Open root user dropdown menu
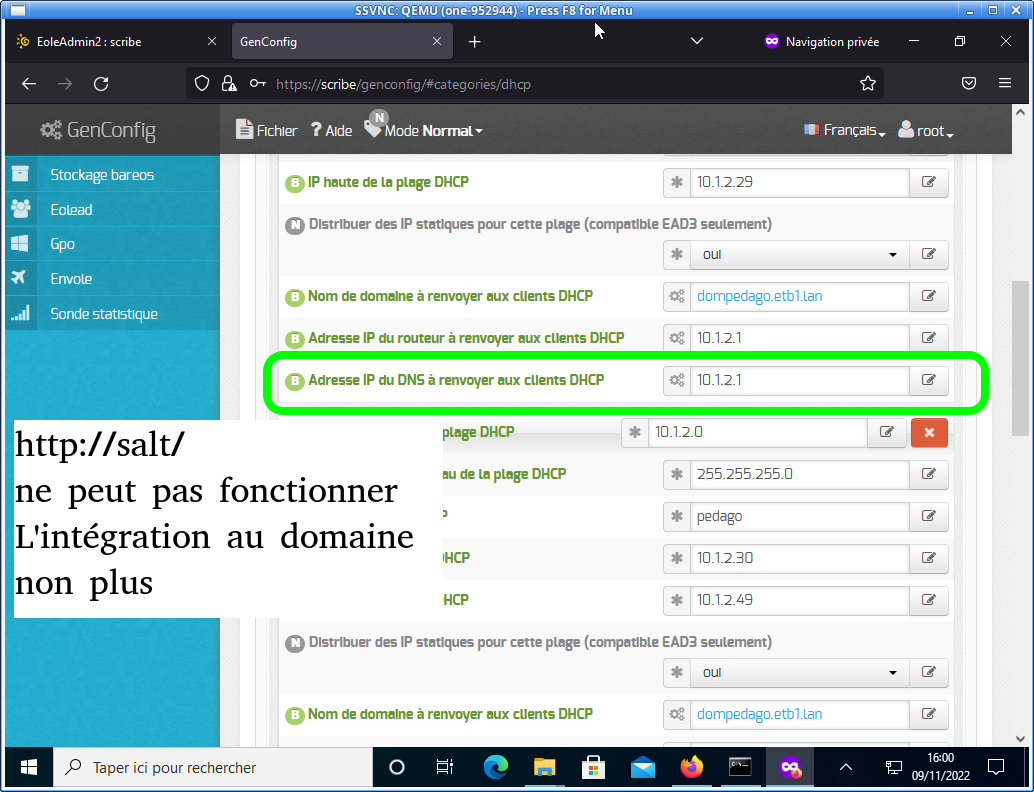Image resolution: width=1034 pixels, height=792 pixels. click(x=926, y=131)
